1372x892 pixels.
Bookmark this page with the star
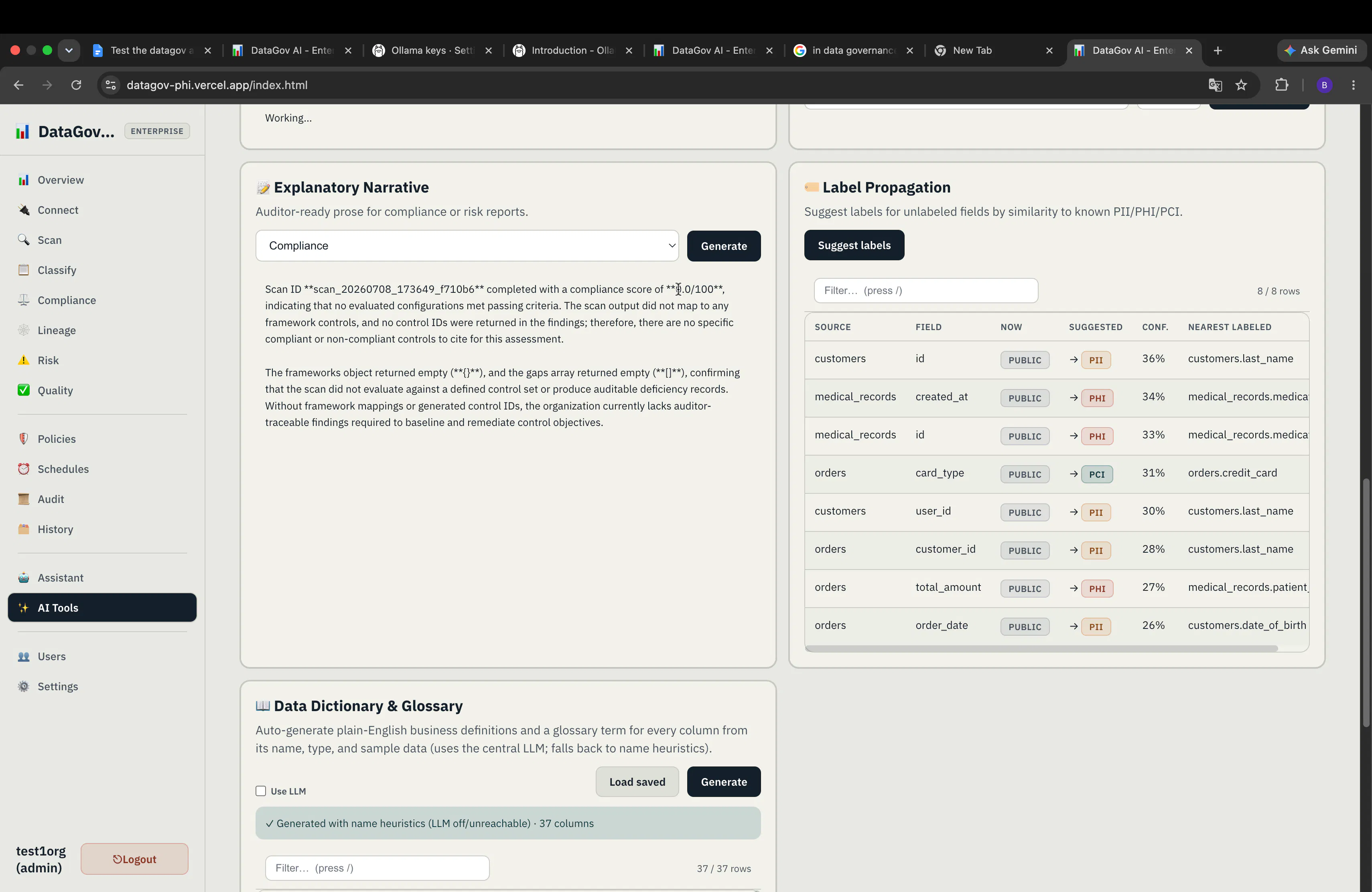(x=1241, y=85)
